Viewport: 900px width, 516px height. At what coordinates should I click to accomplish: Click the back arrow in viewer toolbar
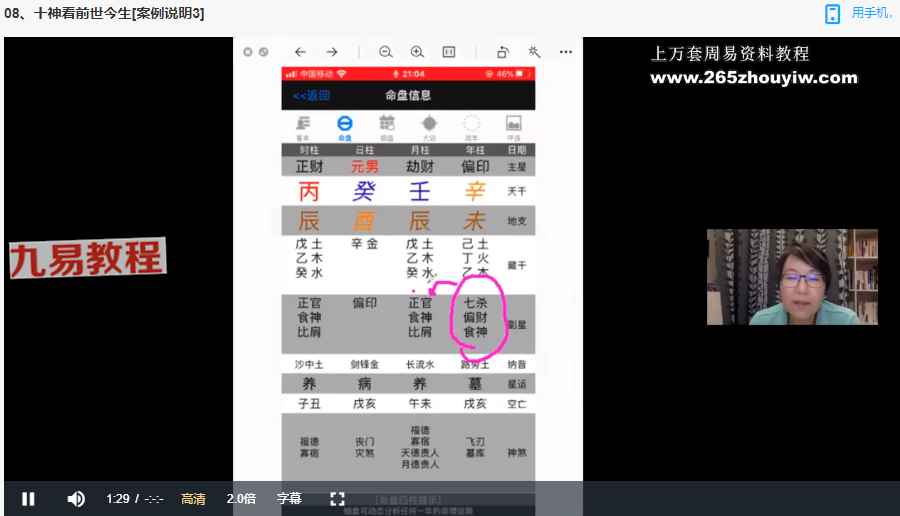coord(300,52)
